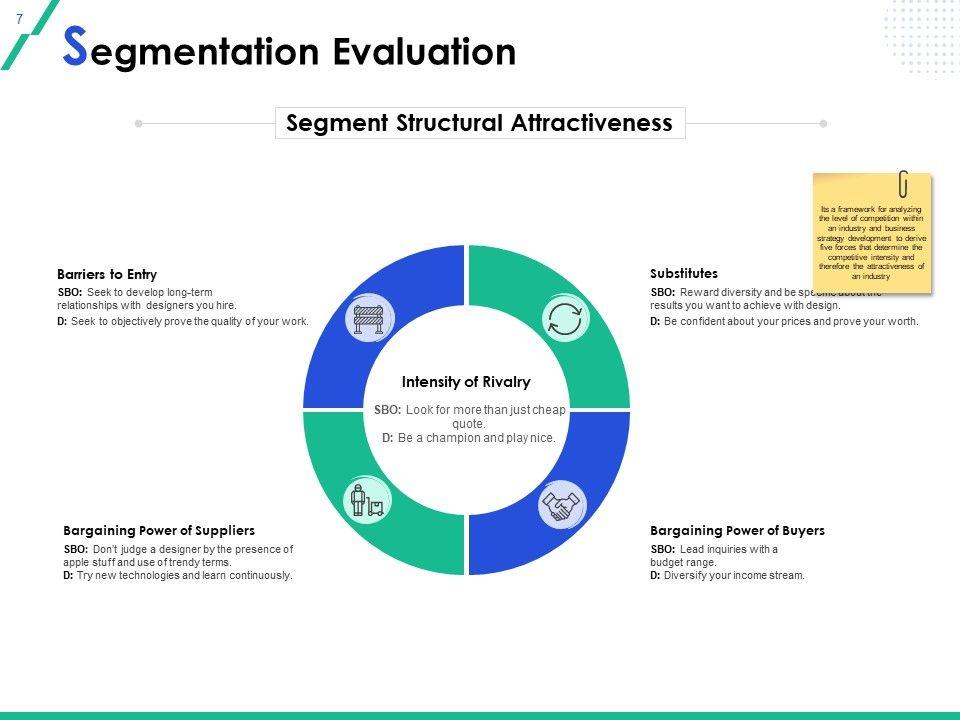Click the Bargaining Power of Suppliers heading

(159, 531)
